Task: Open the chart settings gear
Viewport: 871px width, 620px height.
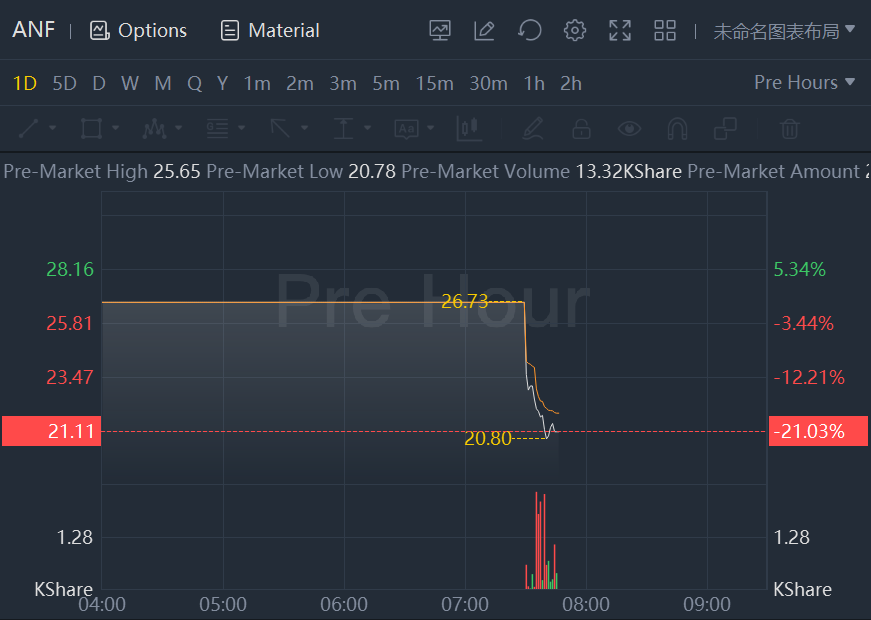Action: [x=574, y=30]
